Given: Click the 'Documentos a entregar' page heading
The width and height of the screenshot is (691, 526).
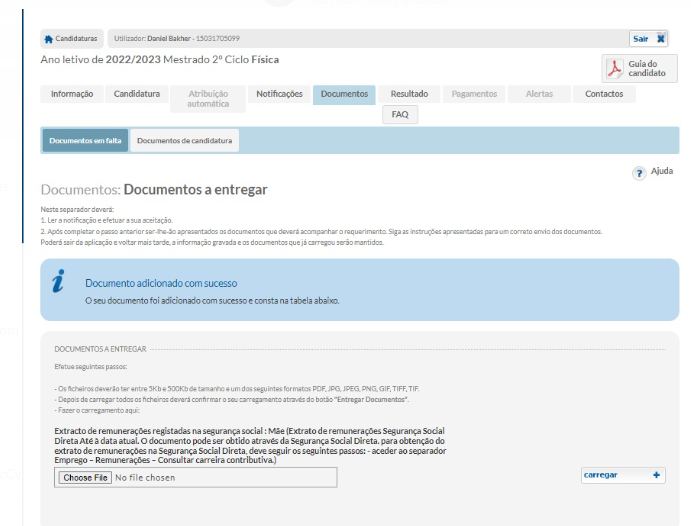Looking at the screenshot, I should [195, 189].
